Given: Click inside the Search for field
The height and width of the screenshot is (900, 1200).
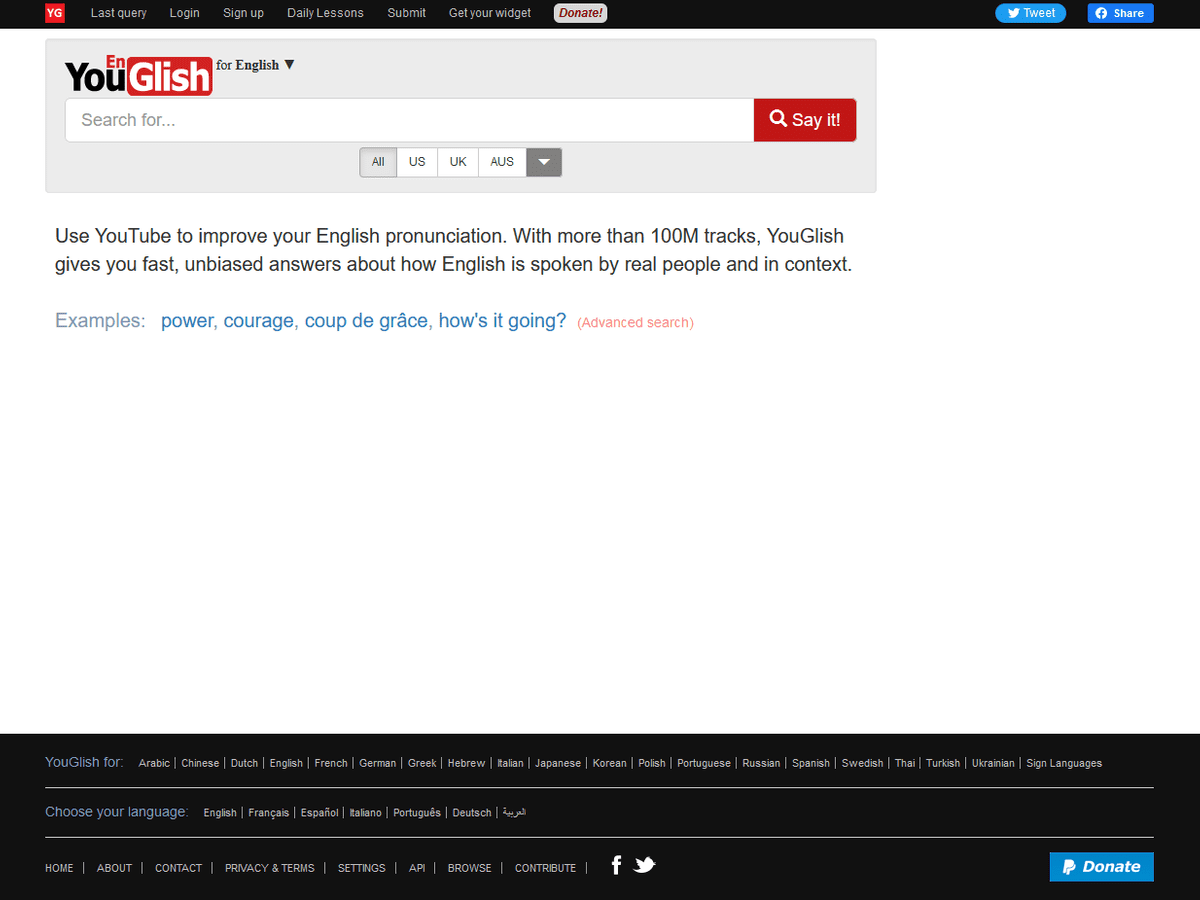Looking at the screenshot, I should tap(400, 119).
